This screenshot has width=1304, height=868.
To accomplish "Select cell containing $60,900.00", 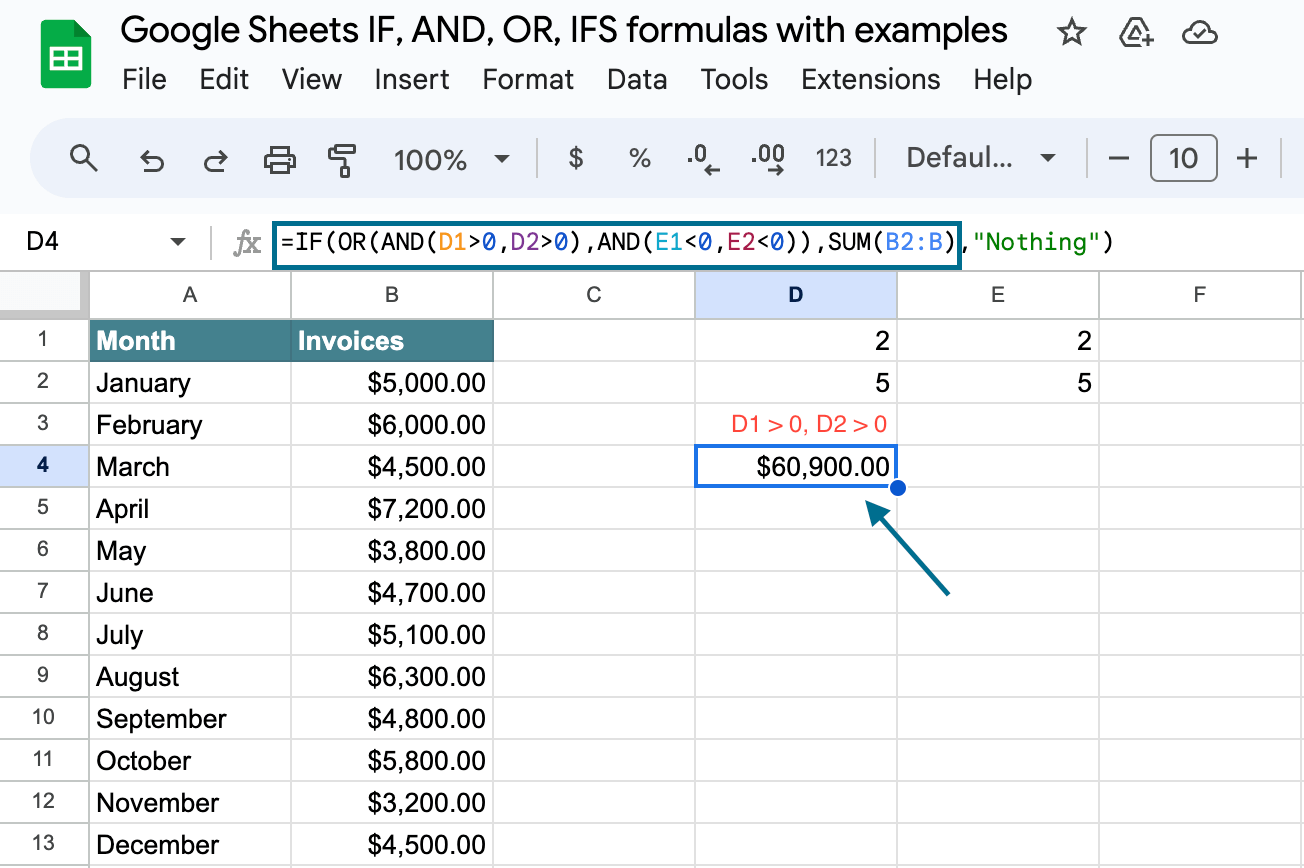I will click(x=796, y=467).
